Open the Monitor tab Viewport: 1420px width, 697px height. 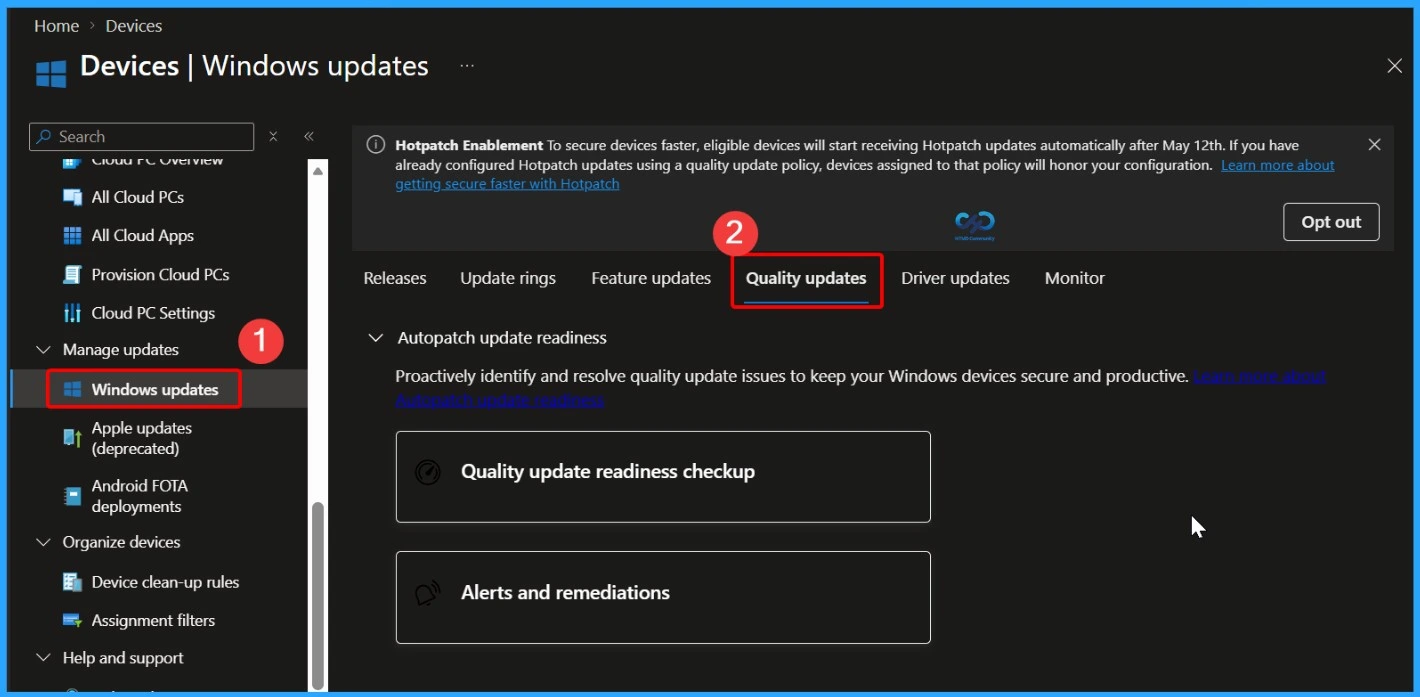click(x=1075, y=278)
